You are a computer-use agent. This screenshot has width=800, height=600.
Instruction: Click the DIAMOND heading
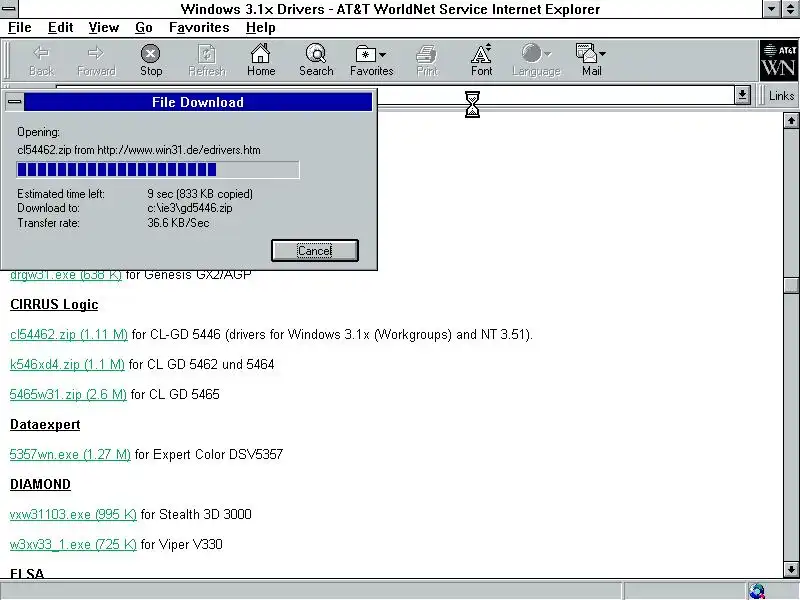coord(40,485)
